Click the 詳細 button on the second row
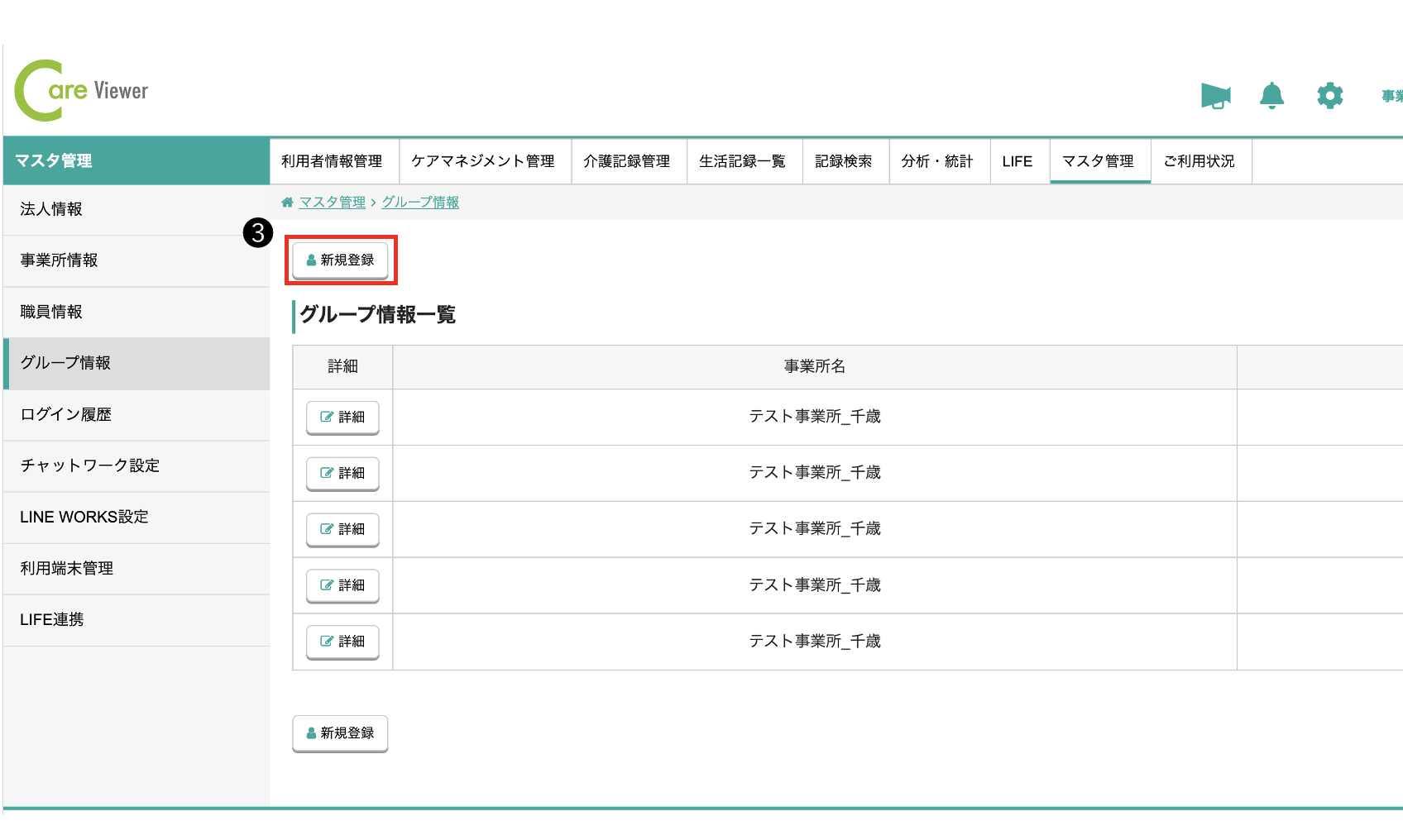Screen dimensions: 1403x840 (x=342, y=473)
